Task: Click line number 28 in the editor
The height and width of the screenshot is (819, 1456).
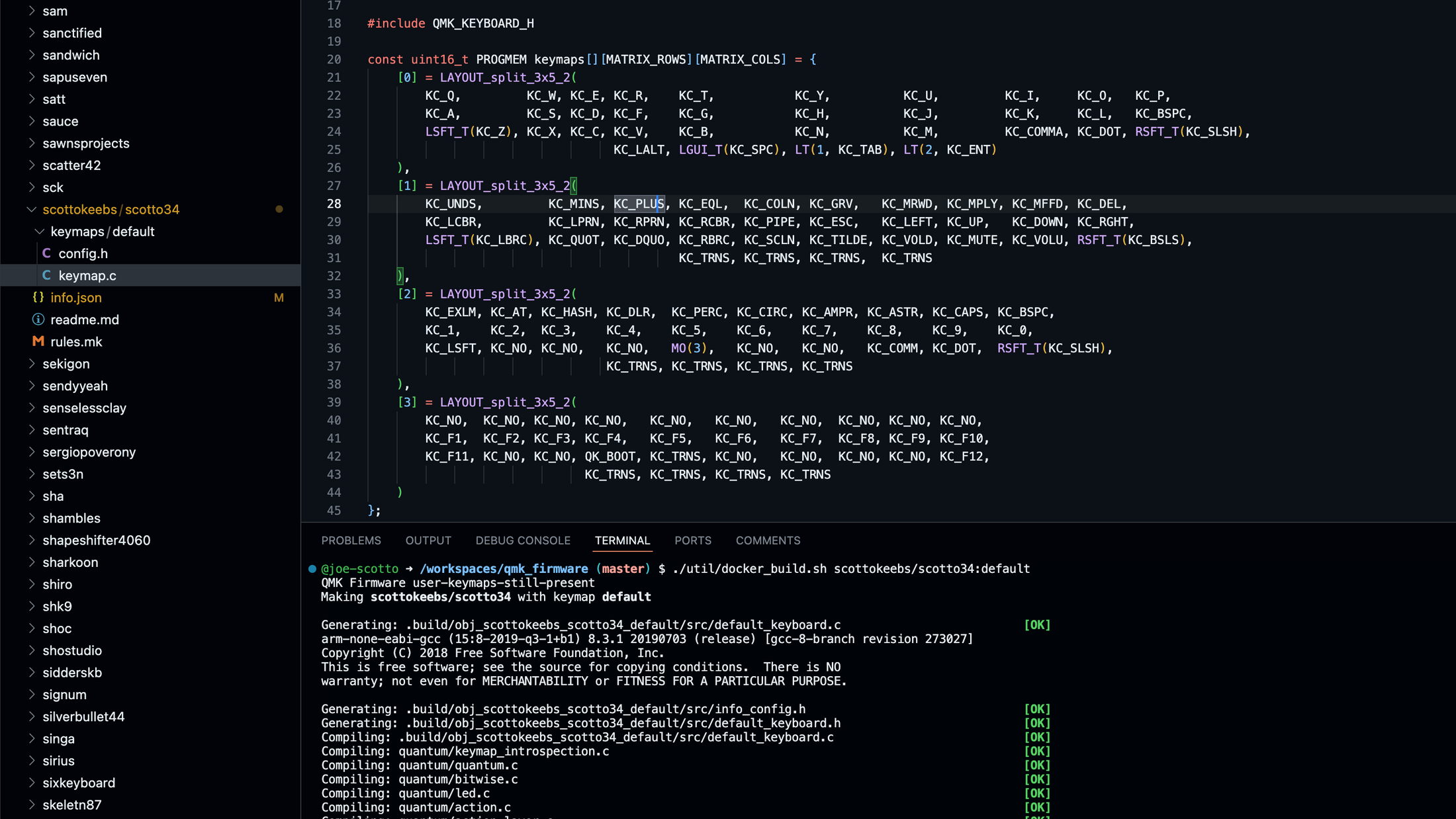Action: click(334, 204)
